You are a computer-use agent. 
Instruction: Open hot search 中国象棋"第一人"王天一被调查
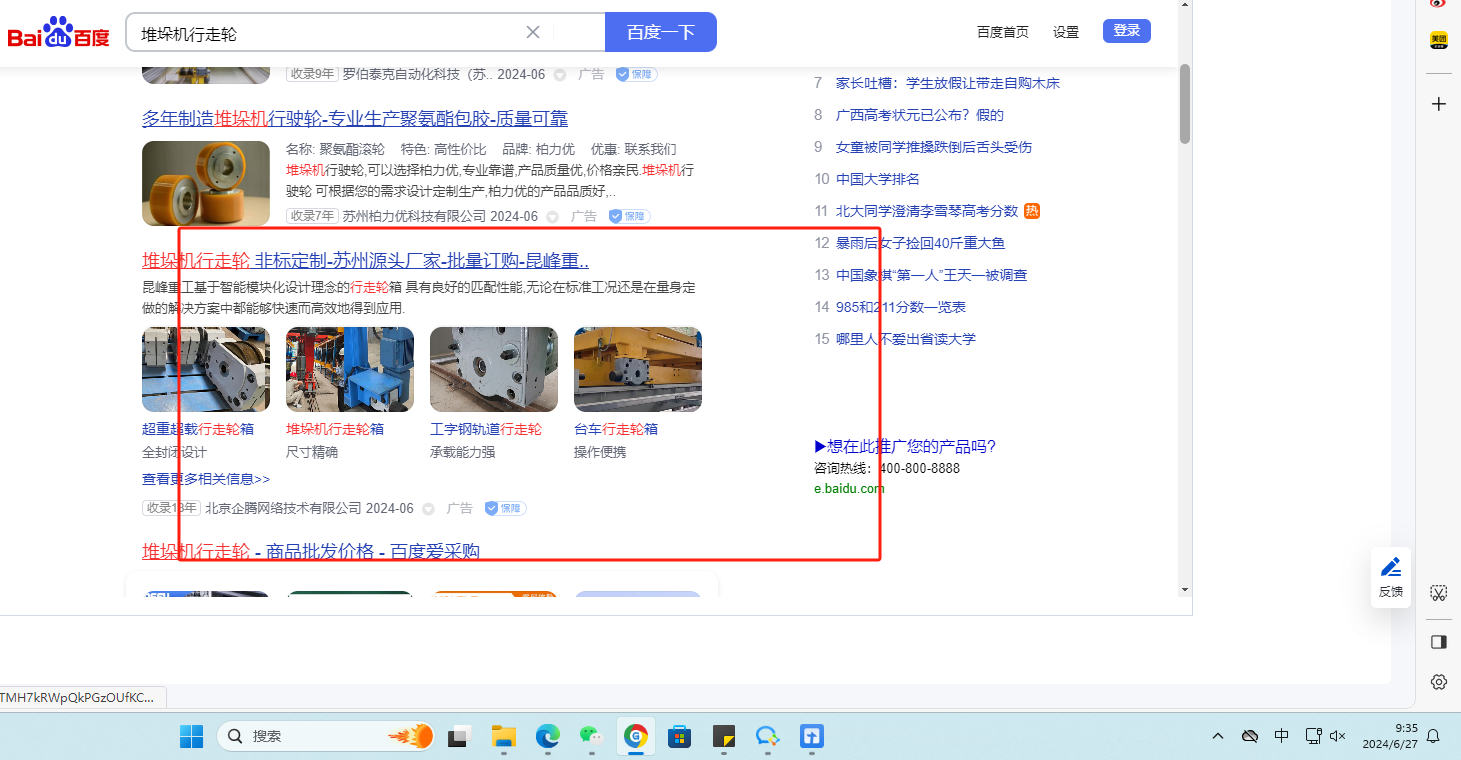[932, 275]
